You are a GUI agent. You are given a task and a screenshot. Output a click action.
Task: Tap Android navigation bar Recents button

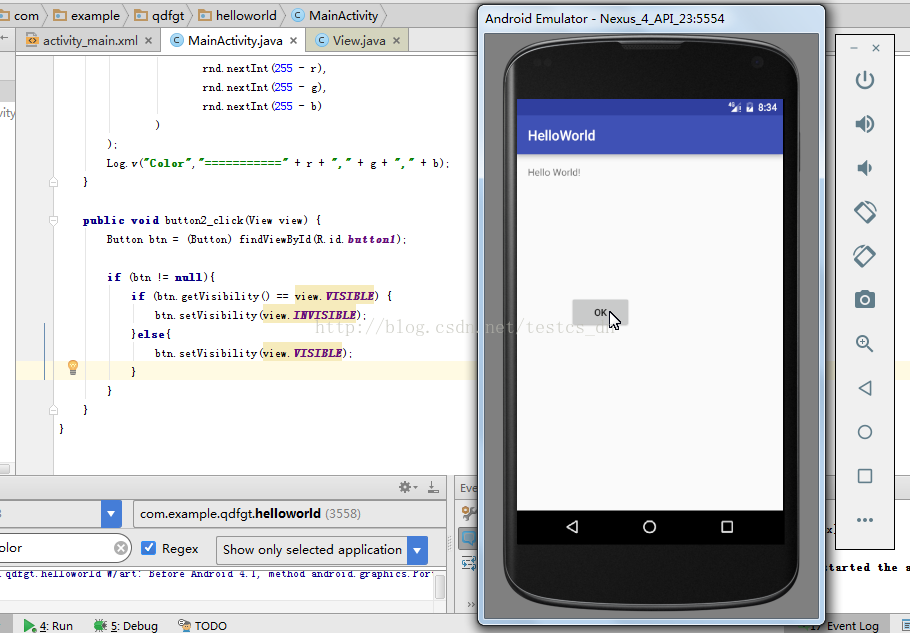[727, 527]
